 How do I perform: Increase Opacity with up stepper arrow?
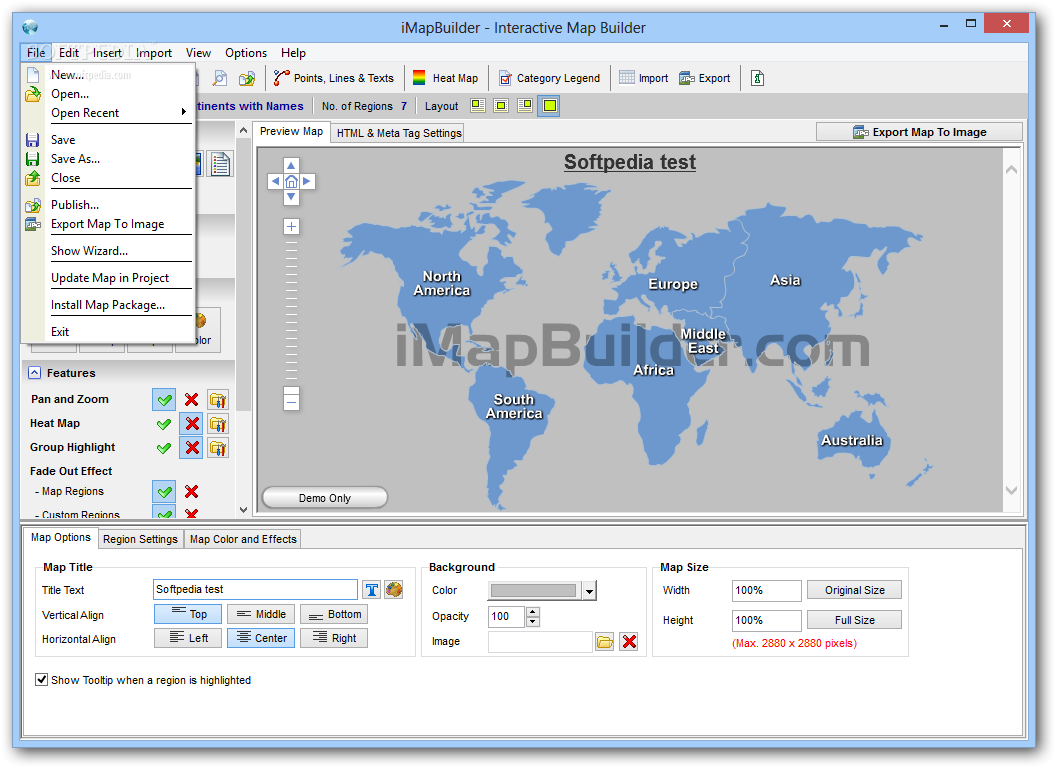(x=533, y=612)
